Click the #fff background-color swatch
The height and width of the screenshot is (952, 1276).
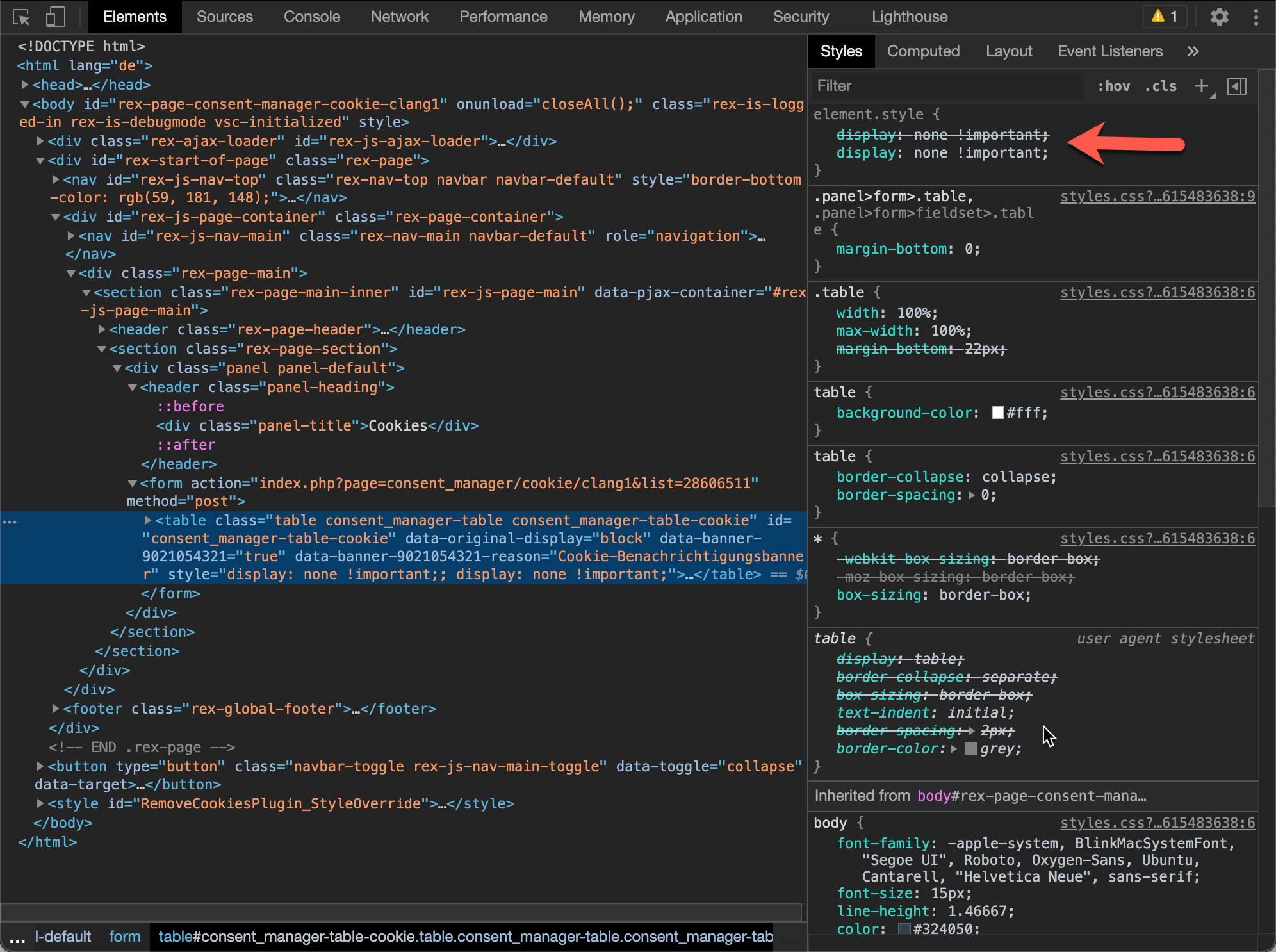(x=997, y=413)
